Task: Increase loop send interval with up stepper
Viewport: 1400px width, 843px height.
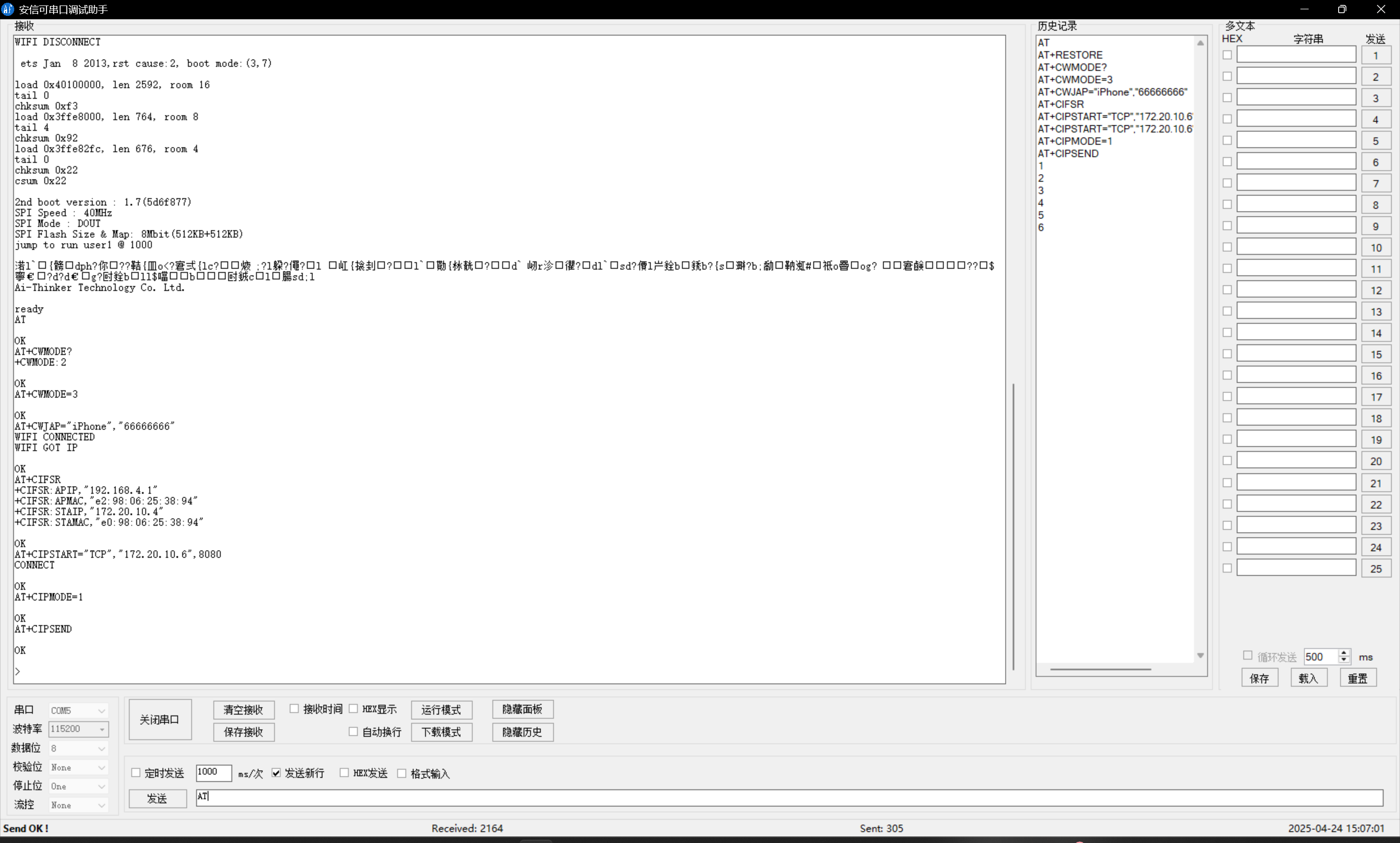Action: (1343, 653)
